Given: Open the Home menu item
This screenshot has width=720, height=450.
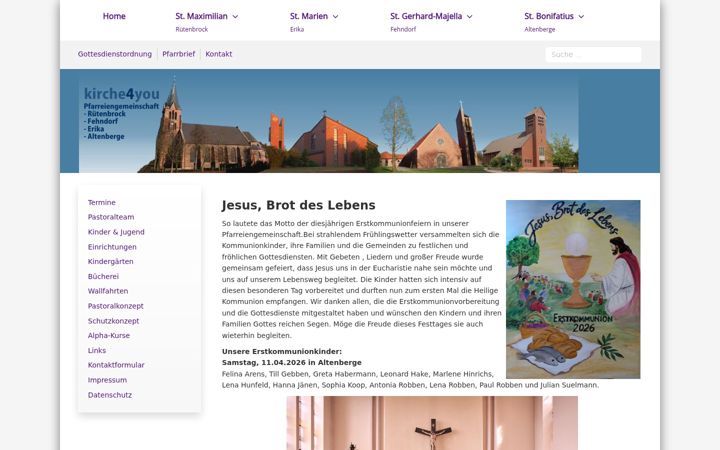Looking at the screenshot, I should point(114,16).
